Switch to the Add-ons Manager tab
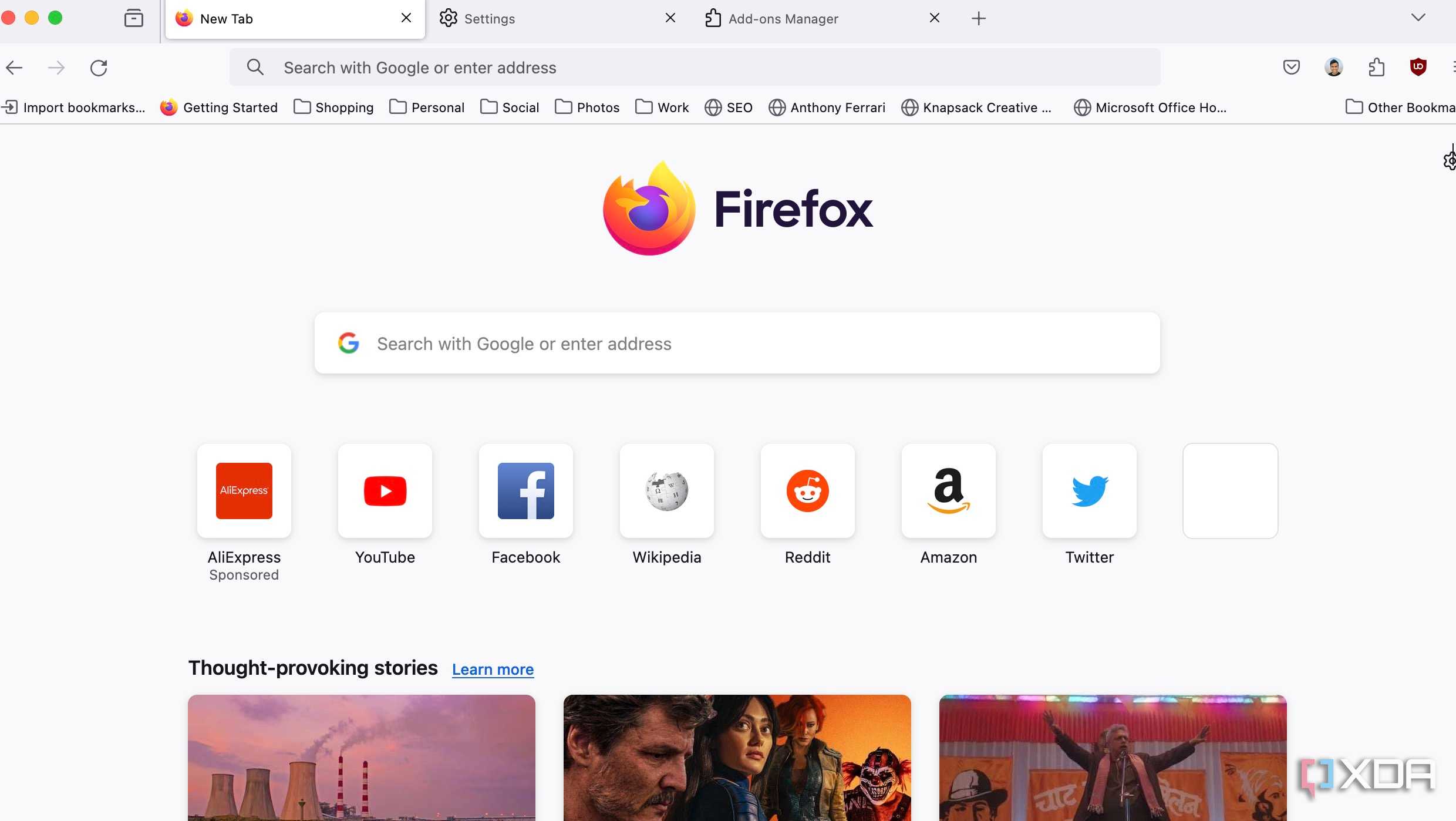 click(x=822, y=19)
